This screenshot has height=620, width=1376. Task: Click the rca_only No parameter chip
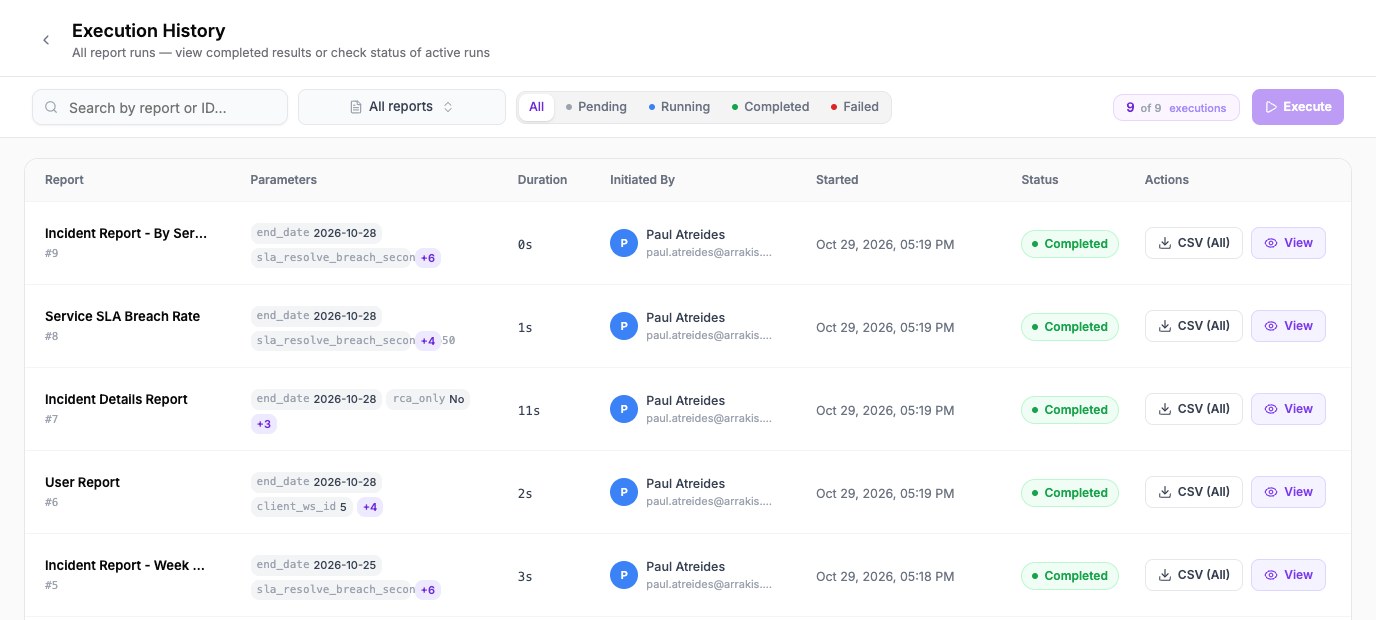coord(428,399)
